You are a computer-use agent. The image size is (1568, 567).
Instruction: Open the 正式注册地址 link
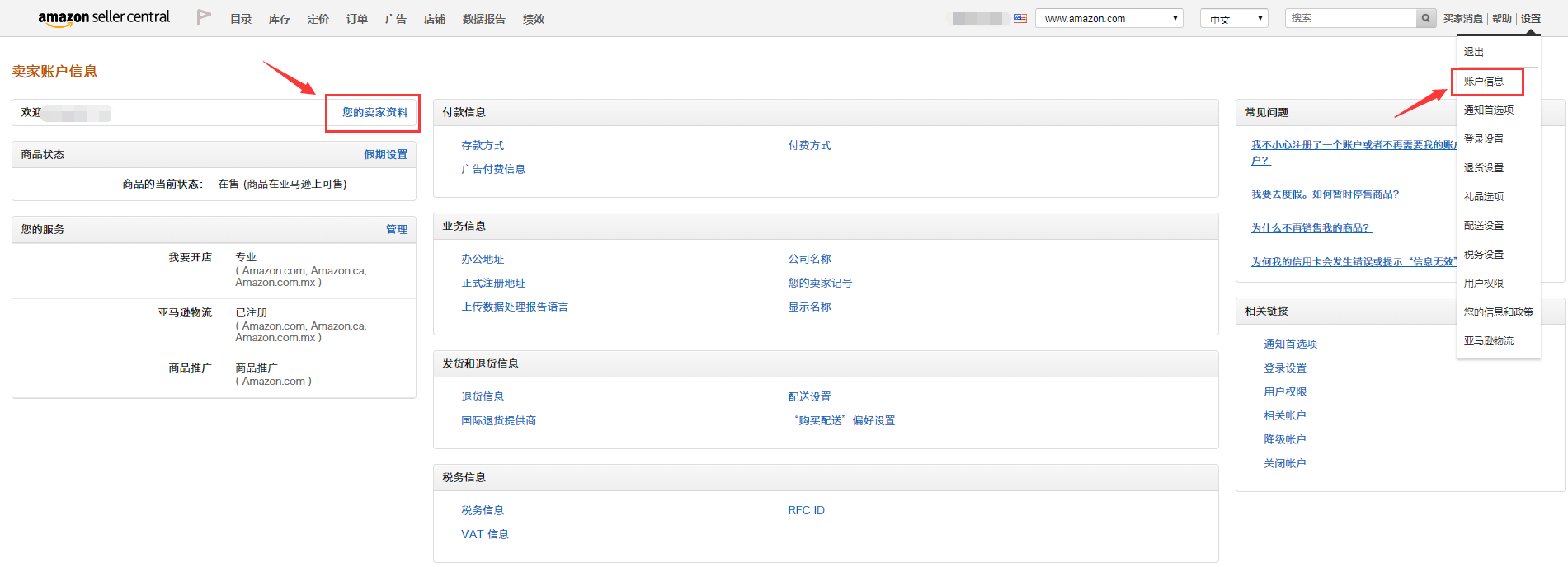tap(493, 283)
